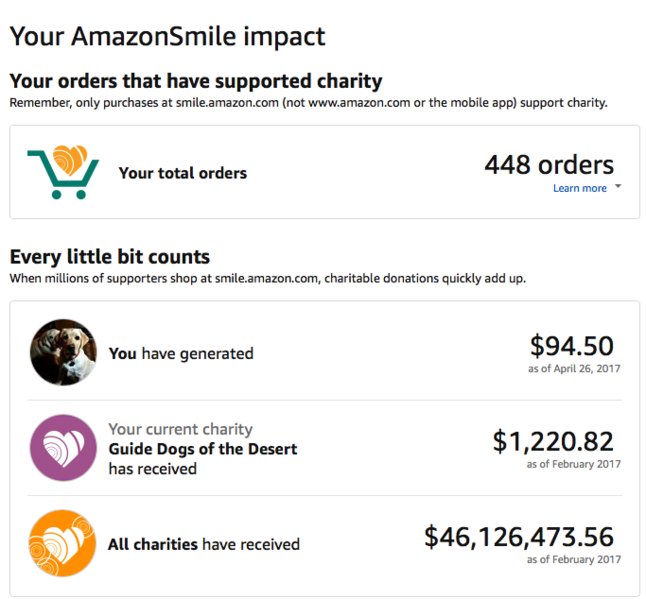Expand the arrow beside Learn more
This screenshot has width=646, height=599.
coord(618,186)
